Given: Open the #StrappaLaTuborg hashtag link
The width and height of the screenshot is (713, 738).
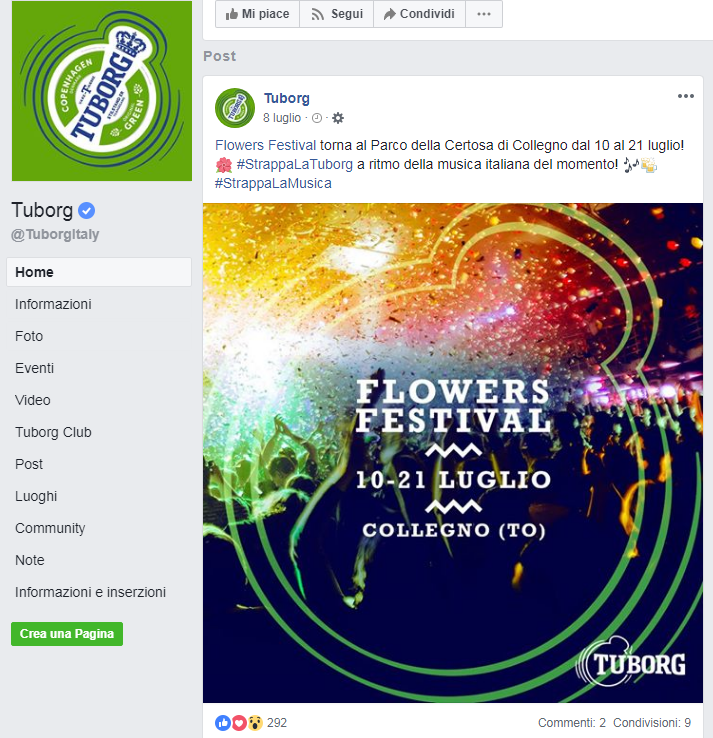Looking at the screenshot, I should point(295,164).
